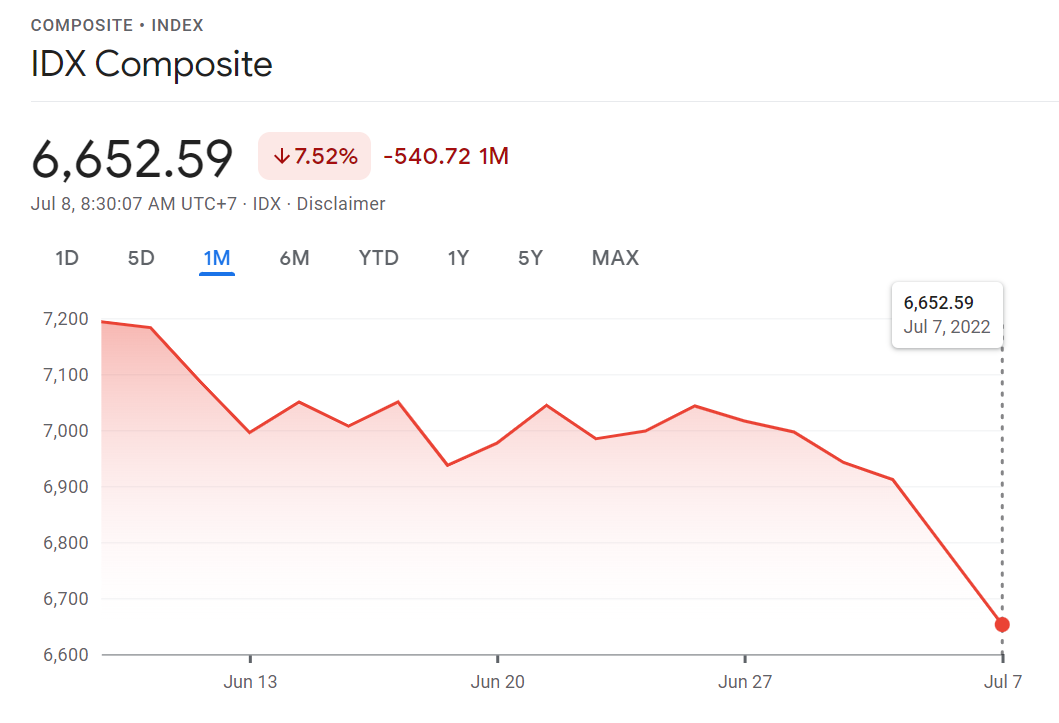Image resolution: width=1059 pixels, height=723 pixels.
Task: Click the -540.72 1M change text
Action: click(x=446, y=156)
